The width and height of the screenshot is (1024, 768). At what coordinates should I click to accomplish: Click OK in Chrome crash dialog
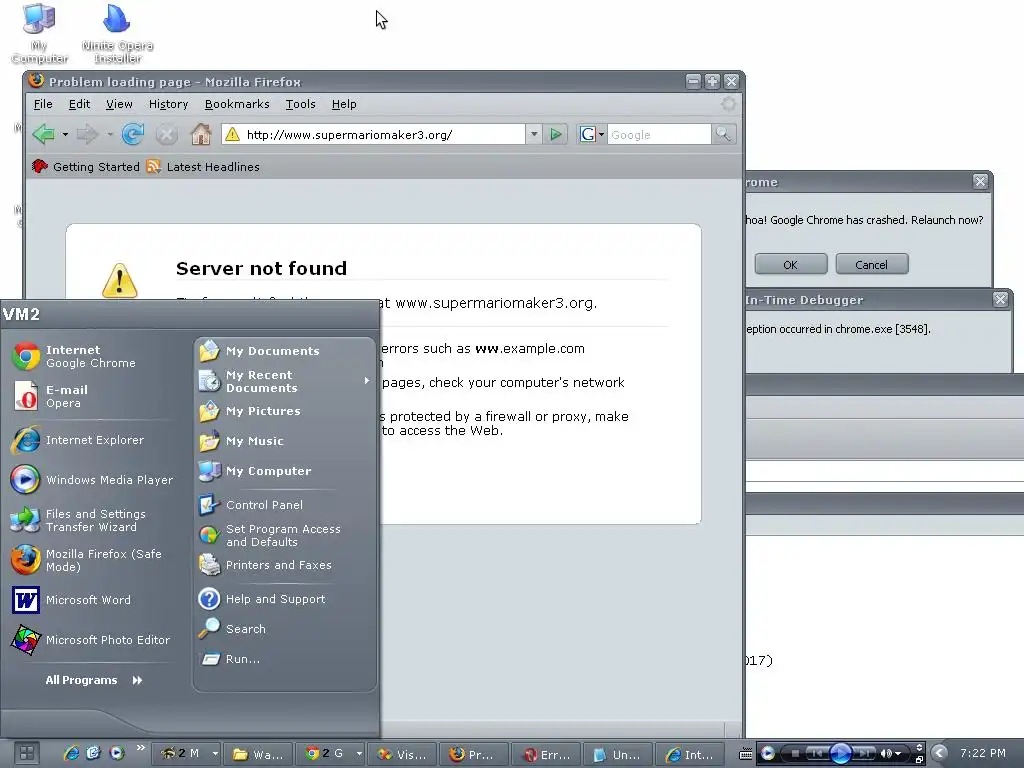point(791,264)
